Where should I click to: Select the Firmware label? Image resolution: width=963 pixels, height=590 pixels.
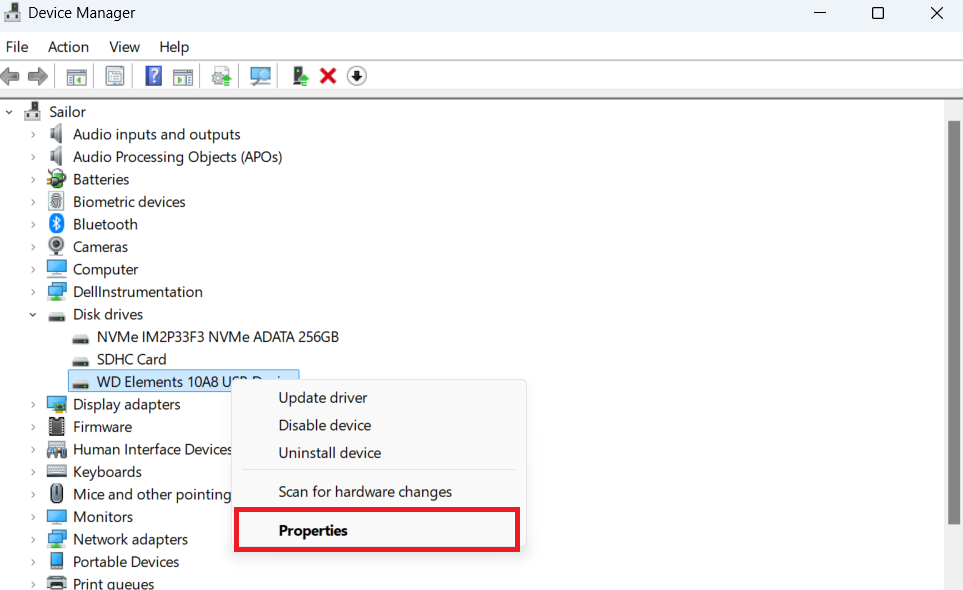tap(103, 427)
